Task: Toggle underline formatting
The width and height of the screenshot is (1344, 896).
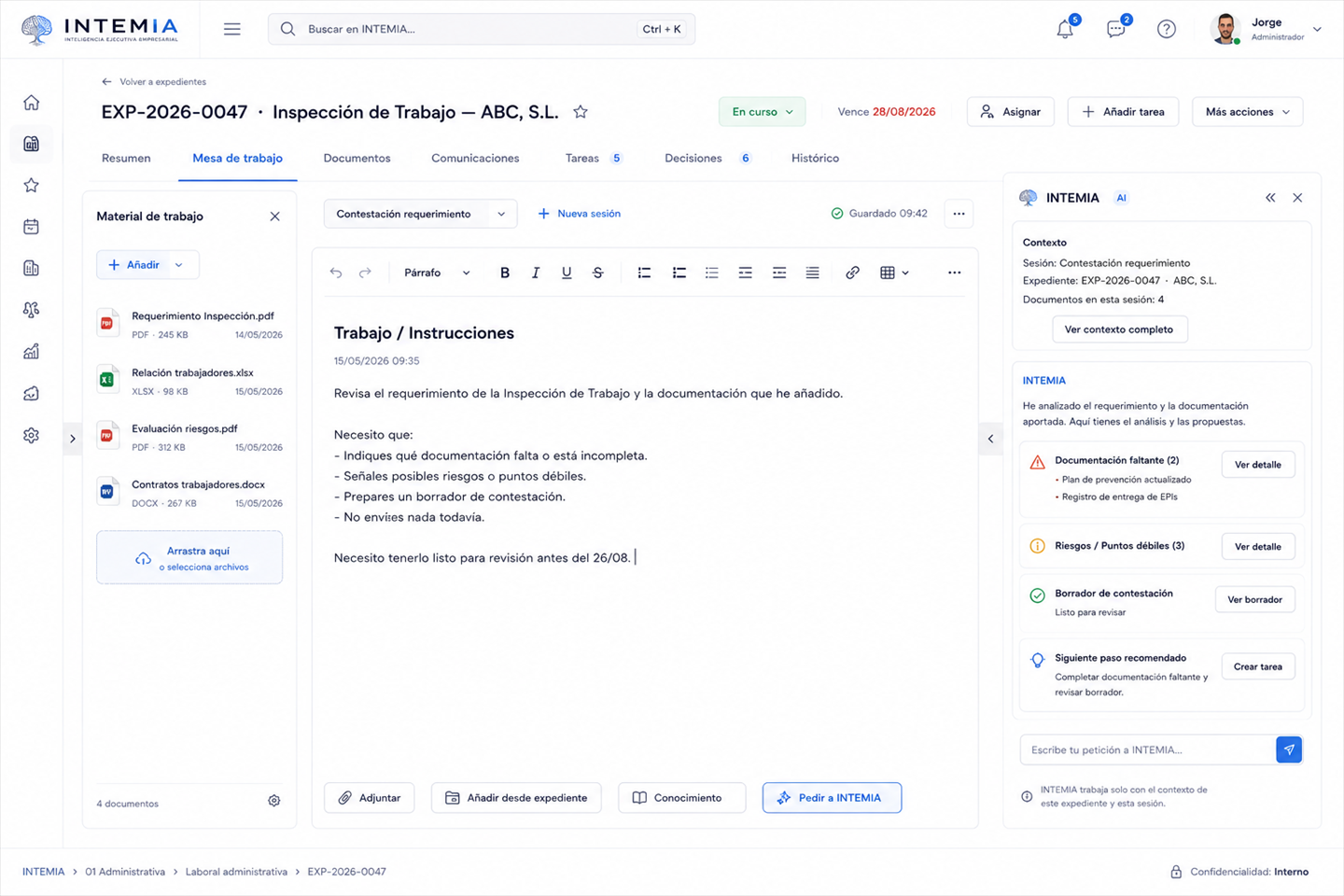Action: coord(567,273)
